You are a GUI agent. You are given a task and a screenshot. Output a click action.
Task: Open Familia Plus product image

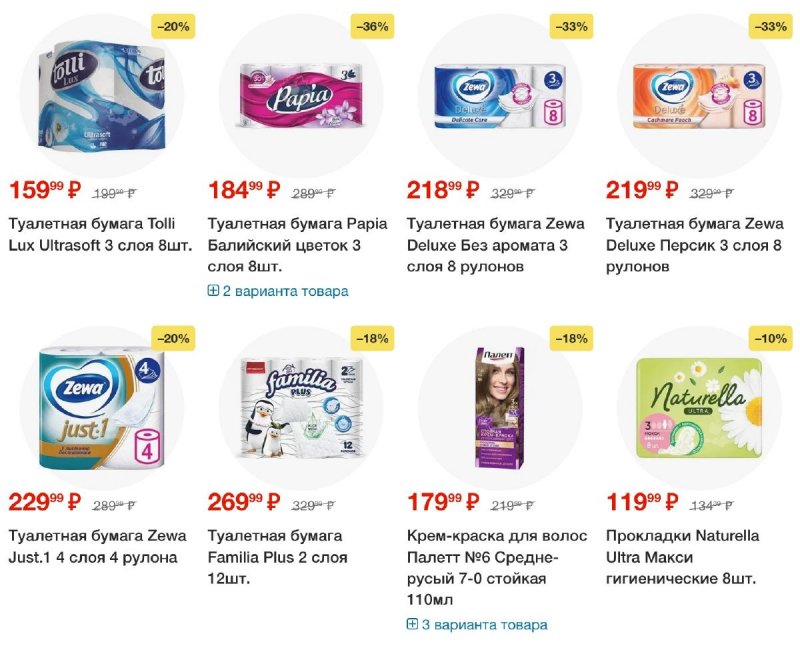(x=301, y=408)
